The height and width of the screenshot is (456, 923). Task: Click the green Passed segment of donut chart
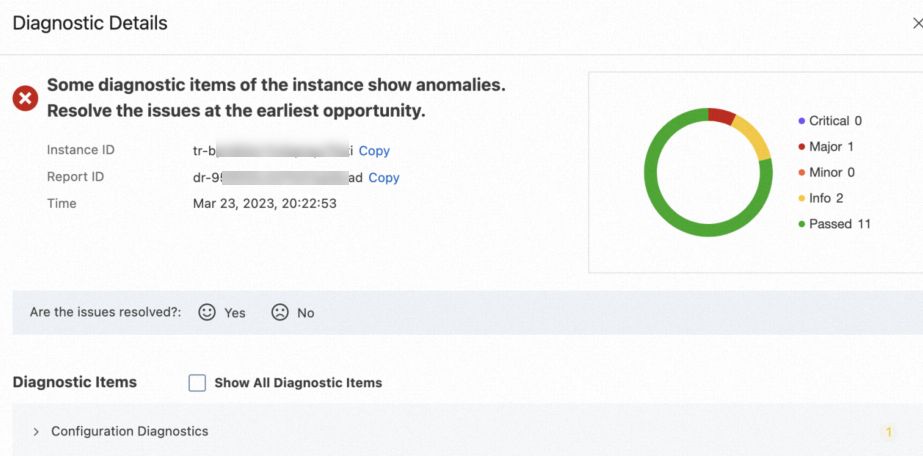[x=660, y=200]
